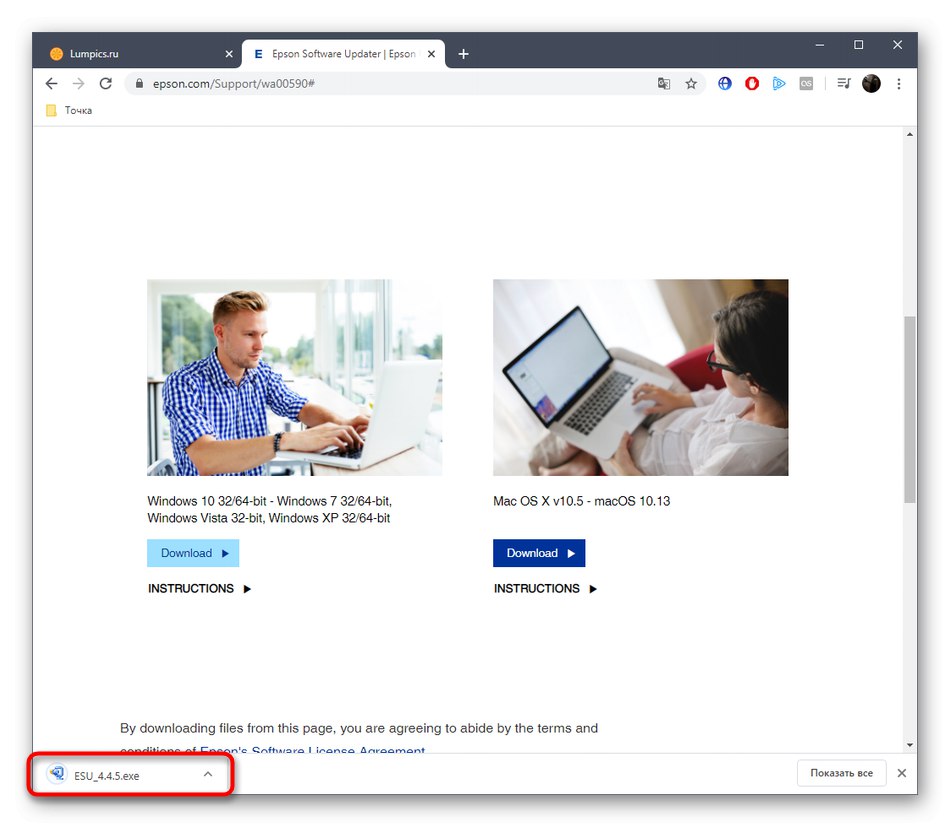Select the Epson Software Updater tab

pyautogui.click(x=343, y=54)
